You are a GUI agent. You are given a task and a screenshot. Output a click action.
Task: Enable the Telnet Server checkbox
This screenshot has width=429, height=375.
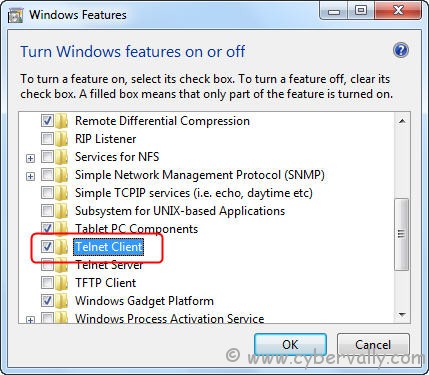tap(47, 265)
